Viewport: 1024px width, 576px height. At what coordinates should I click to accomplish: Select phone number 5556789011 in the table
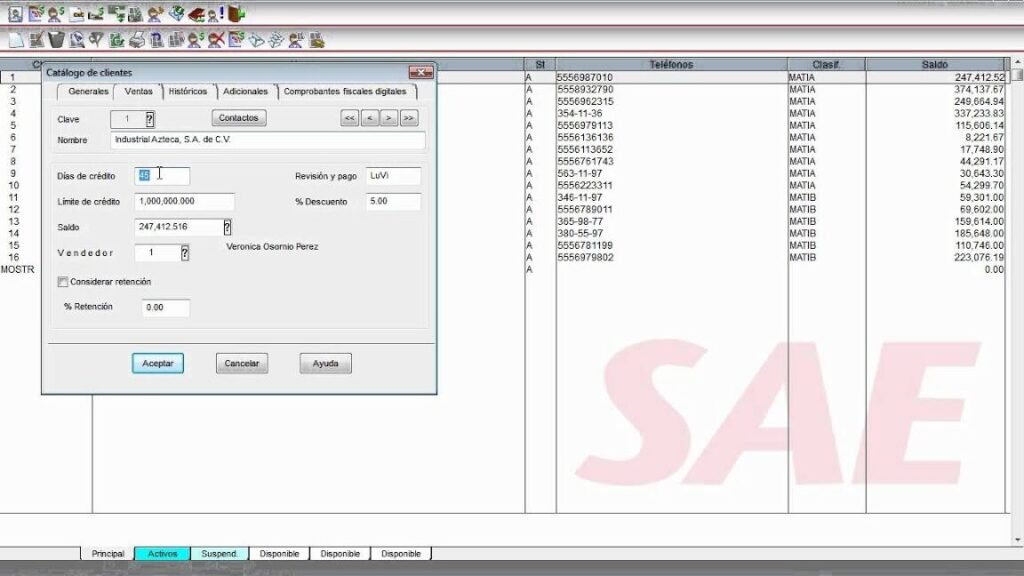(585, 210)
